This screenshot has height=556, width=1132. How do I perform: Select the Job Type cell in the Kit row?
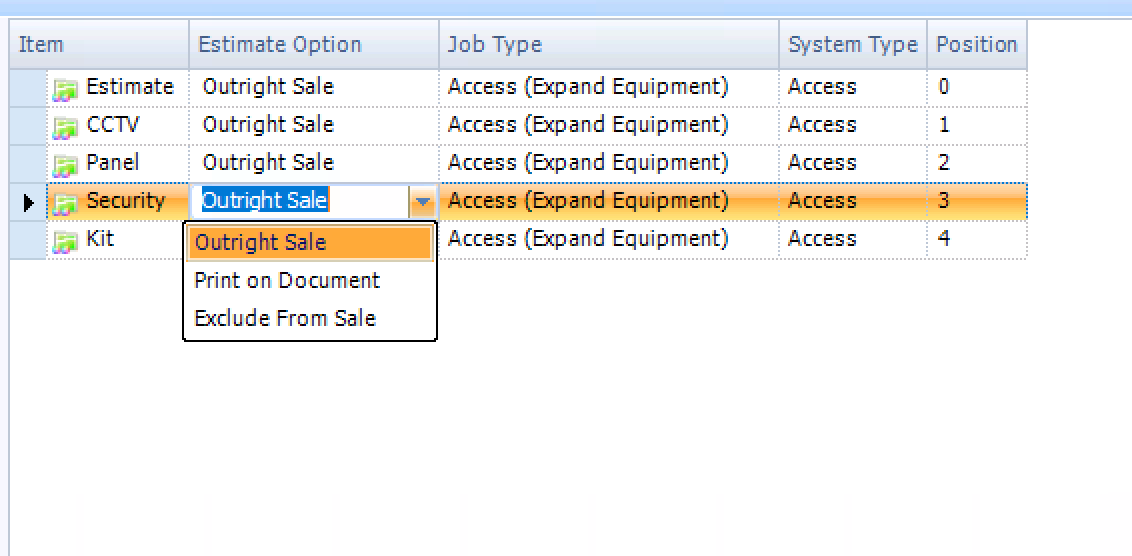click(x=609, y=239)
